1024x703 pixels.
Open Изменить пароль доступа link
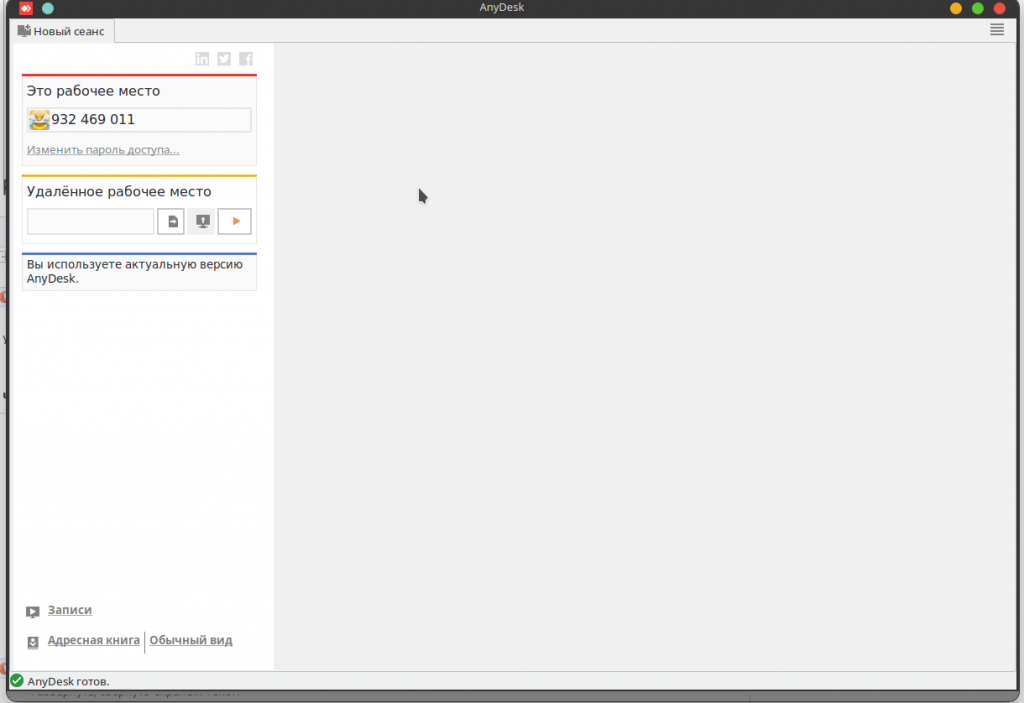tap(103, 150)
